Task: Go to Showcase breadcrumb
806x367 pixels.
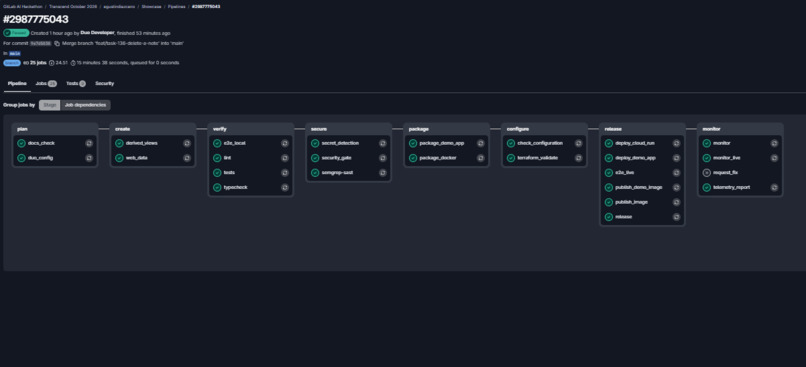Action: [152, 7]
